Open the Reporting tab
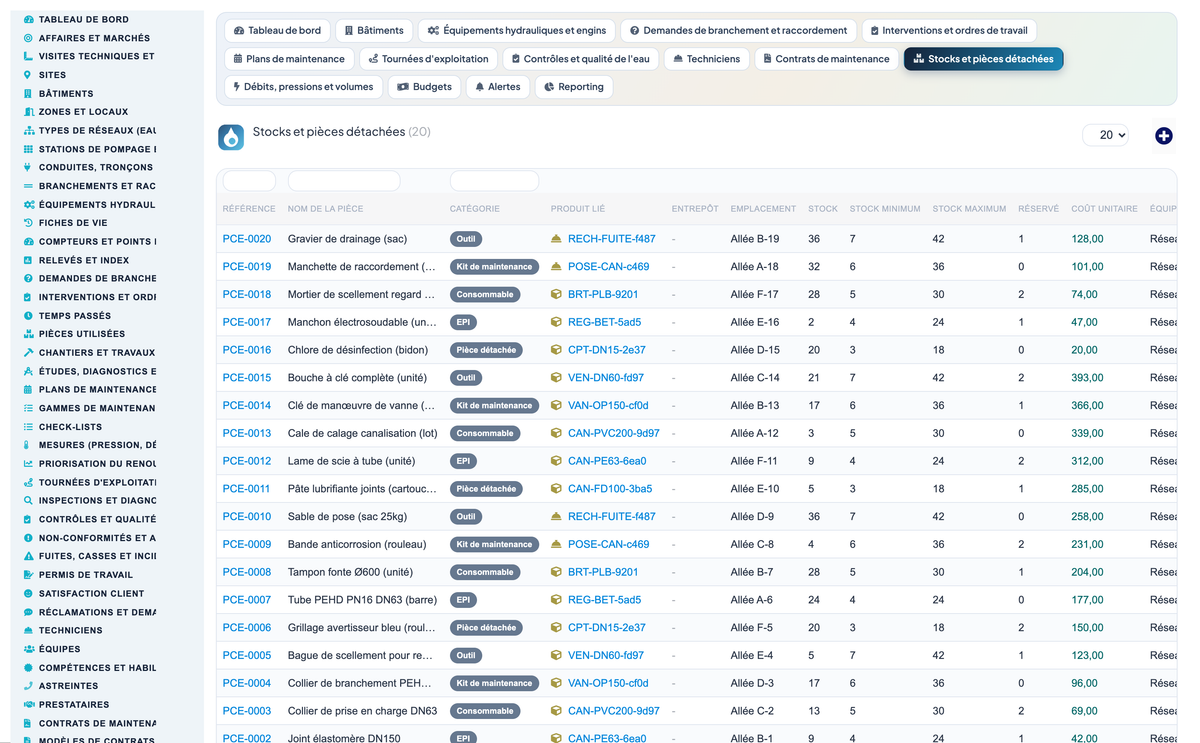 [574, 87]
